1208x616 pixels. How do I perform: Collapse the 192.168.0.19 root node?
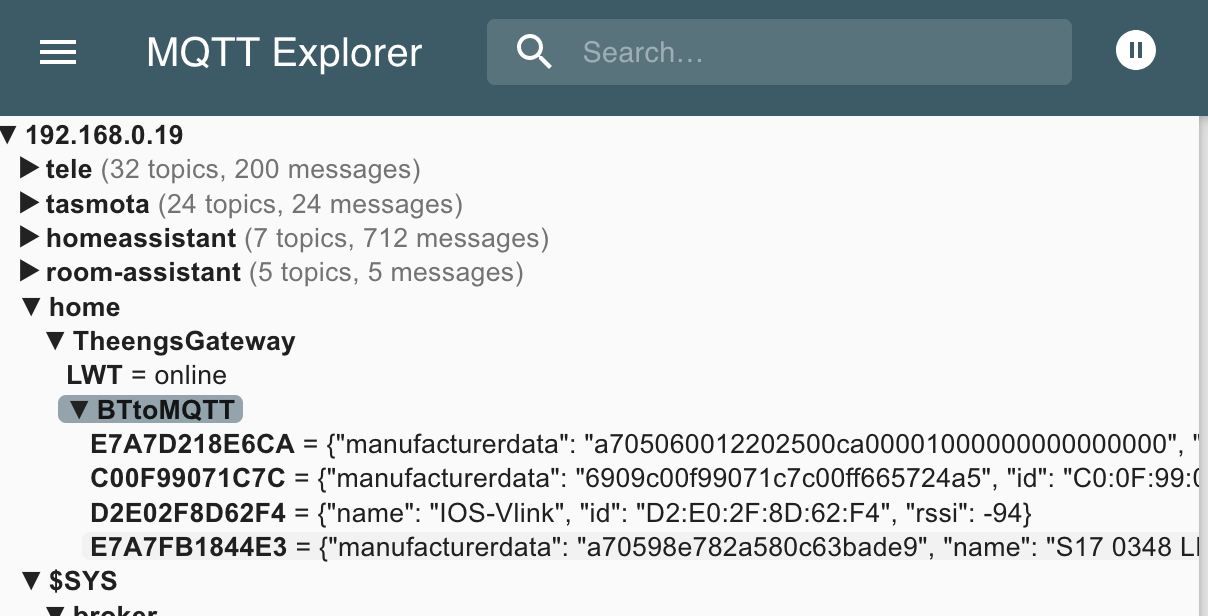(9, 135)
